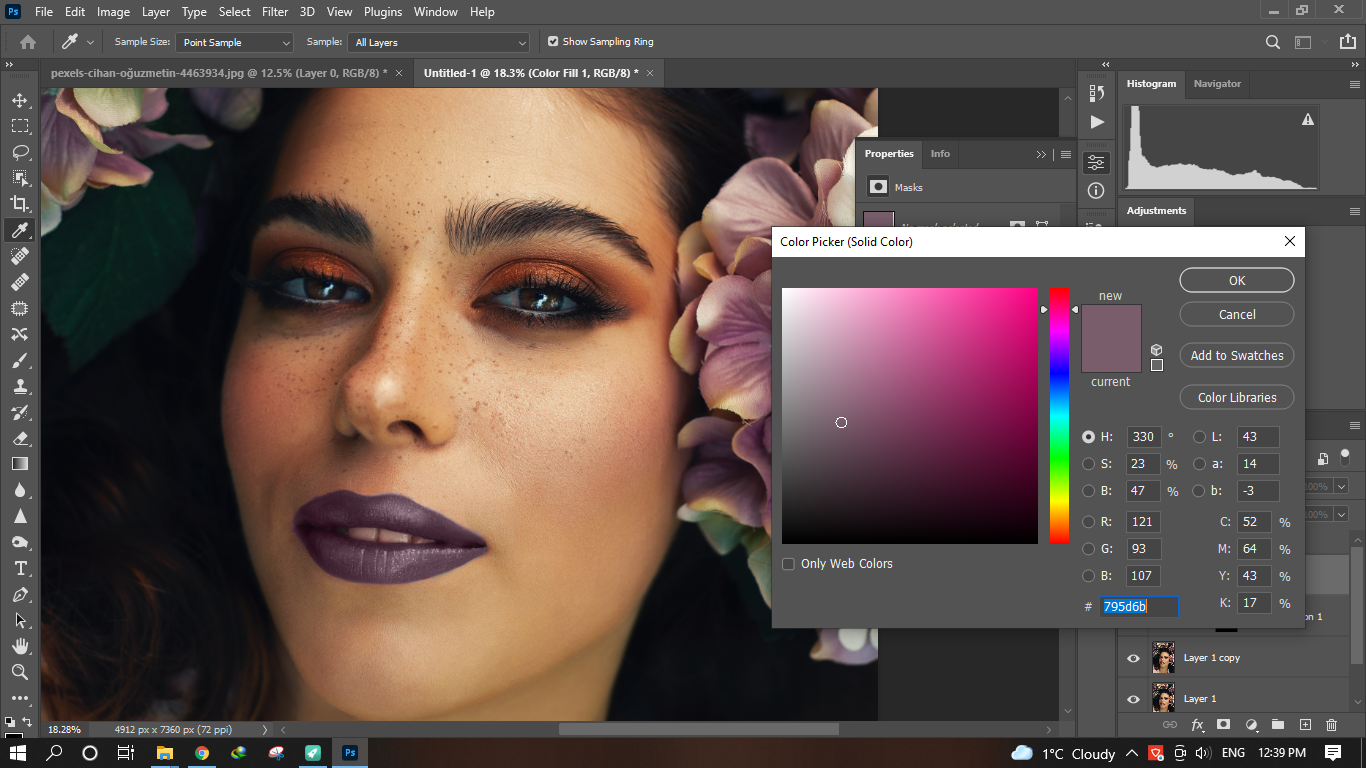This screenshot has height=768, width=1366.
Task: Click the Delete layer trash icon
Action: click(x=1331, y=725)
